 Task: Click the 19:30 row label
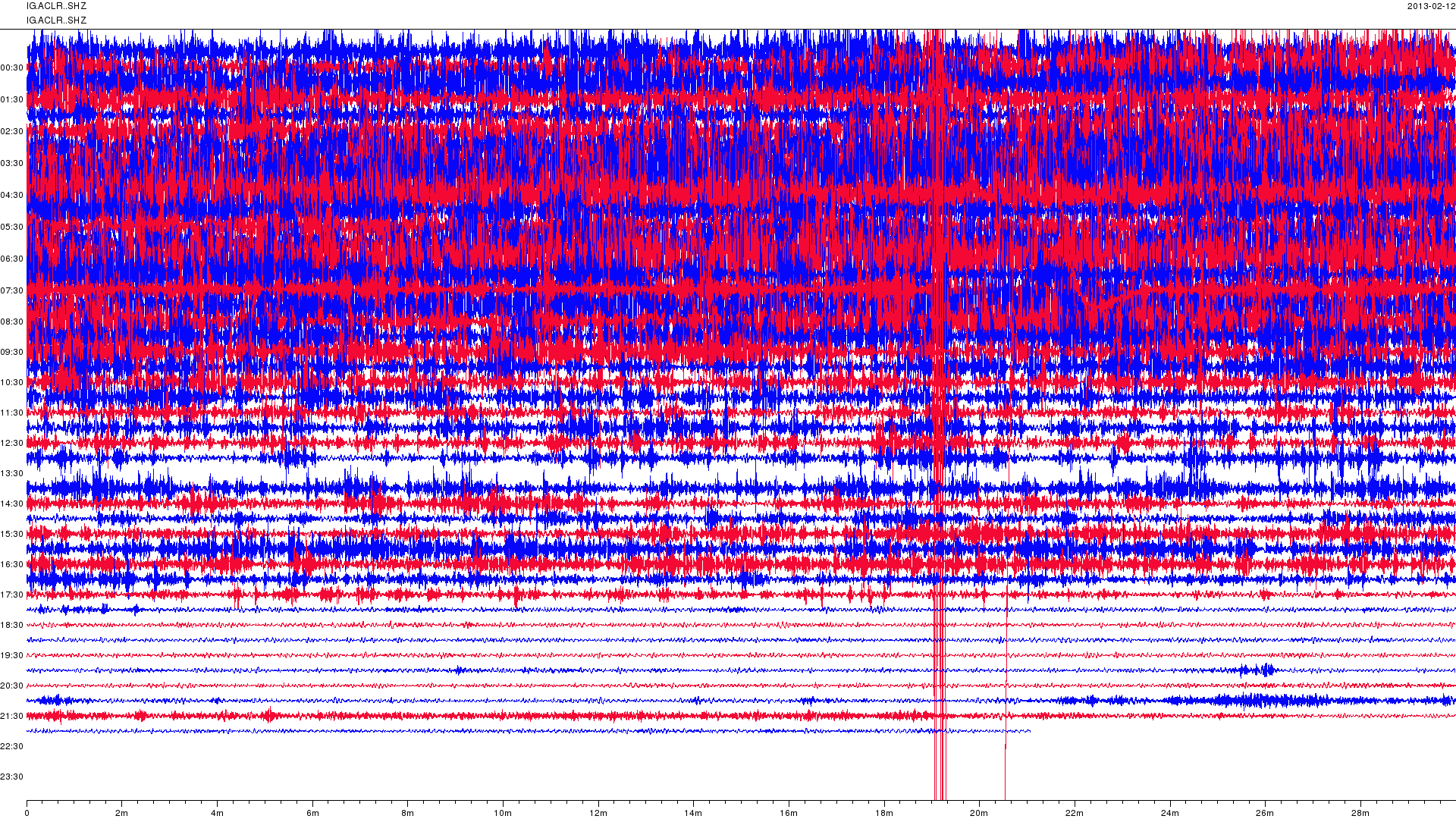point(11,656)
